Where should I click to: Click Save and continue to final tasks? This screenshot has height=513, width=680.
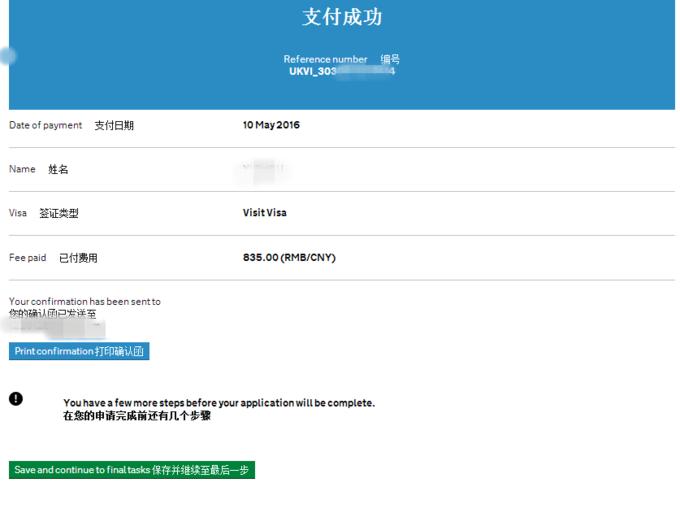pos(132,470)
